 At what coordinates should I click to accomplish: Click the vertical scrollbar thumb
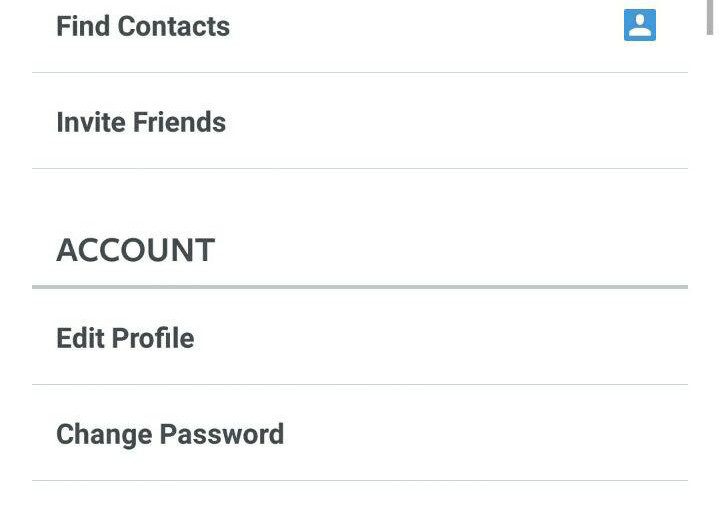click(711, 18)
